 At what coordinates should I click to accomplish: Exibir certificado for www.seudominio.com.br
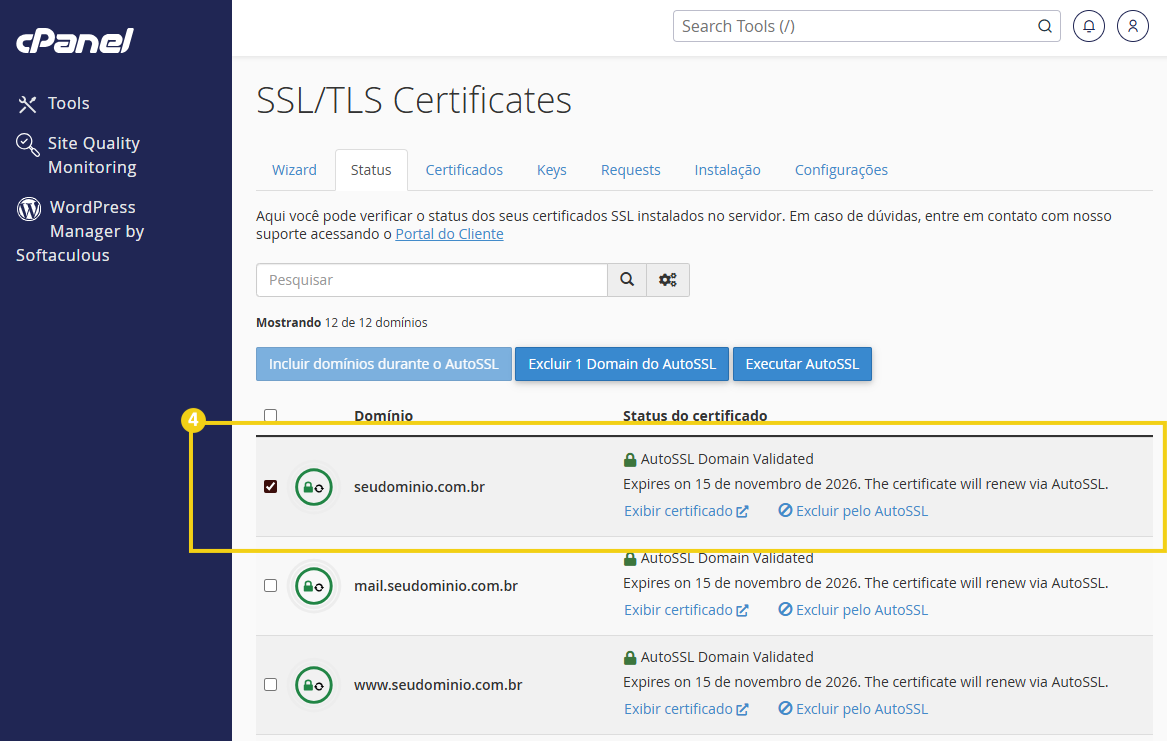(685, 709)
